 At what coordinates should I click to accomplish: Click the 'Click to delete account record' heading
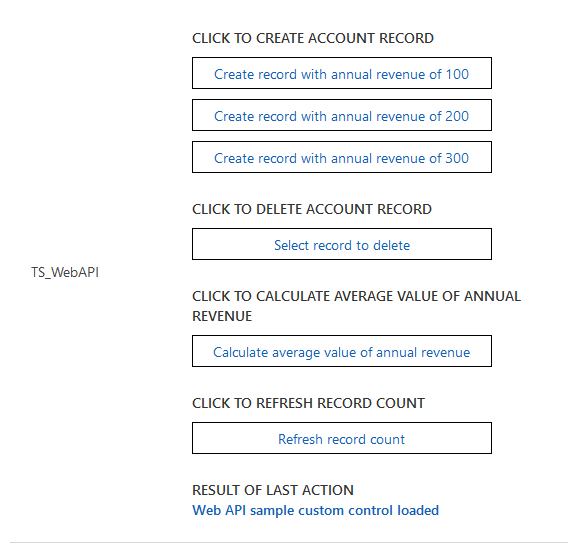pos(312,209)
